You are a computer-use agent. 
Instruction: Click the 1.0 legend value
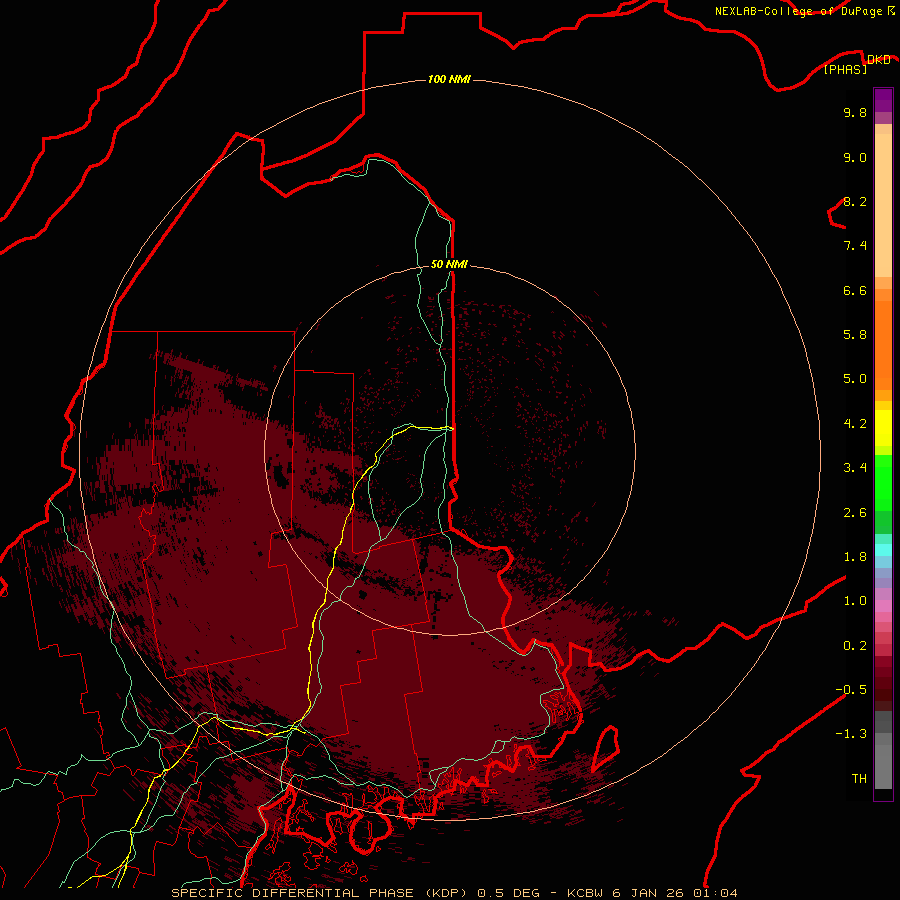coord(855,601)
